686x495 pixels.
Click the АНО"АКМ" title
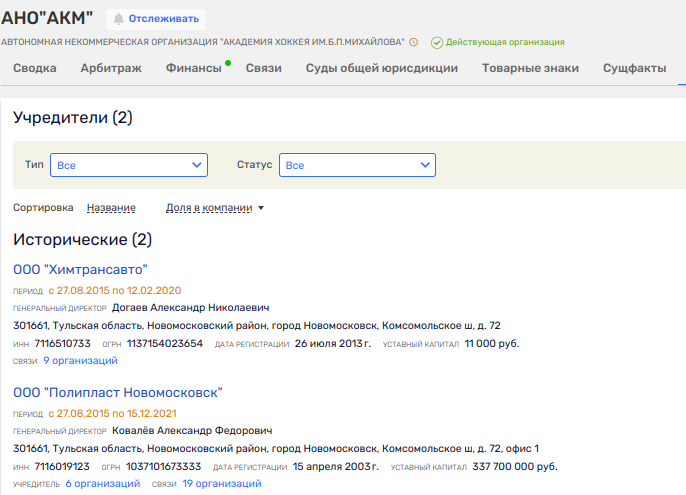(x=47, y=18)
